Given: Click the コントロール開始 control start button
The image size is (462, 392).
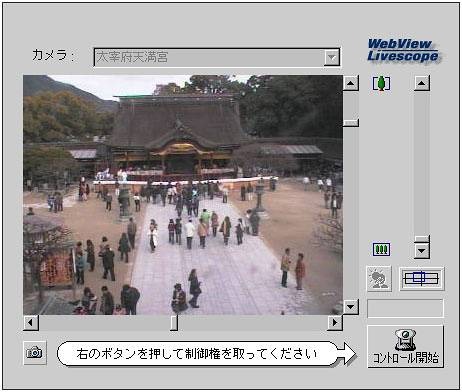Looking at the screenshot, I should pyautogui.click(x=405, y=347).
